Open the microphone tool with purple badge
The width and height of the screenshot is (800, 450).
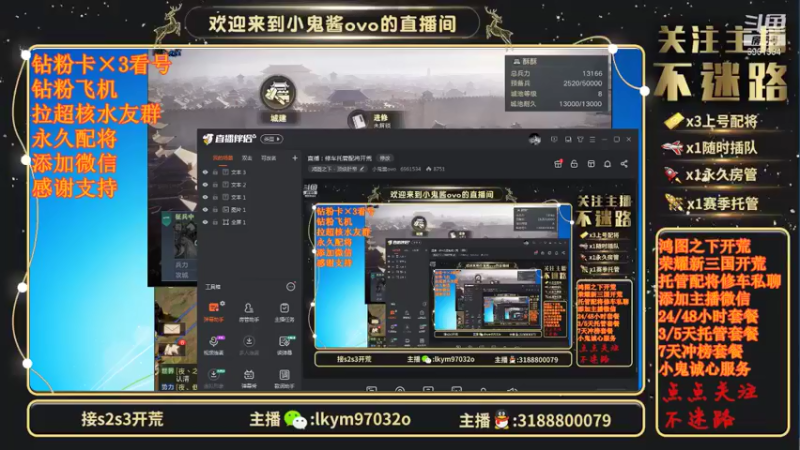(214, 345)
